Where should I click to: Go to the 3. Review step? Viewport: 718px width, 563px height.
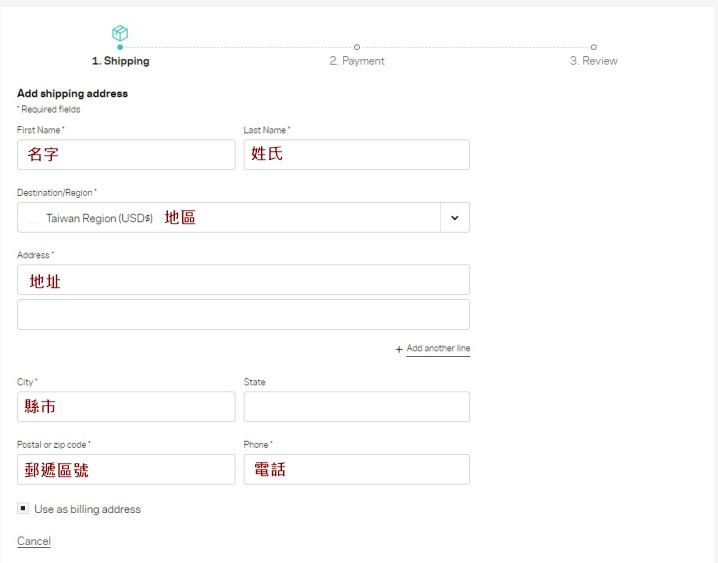[593, 61]
